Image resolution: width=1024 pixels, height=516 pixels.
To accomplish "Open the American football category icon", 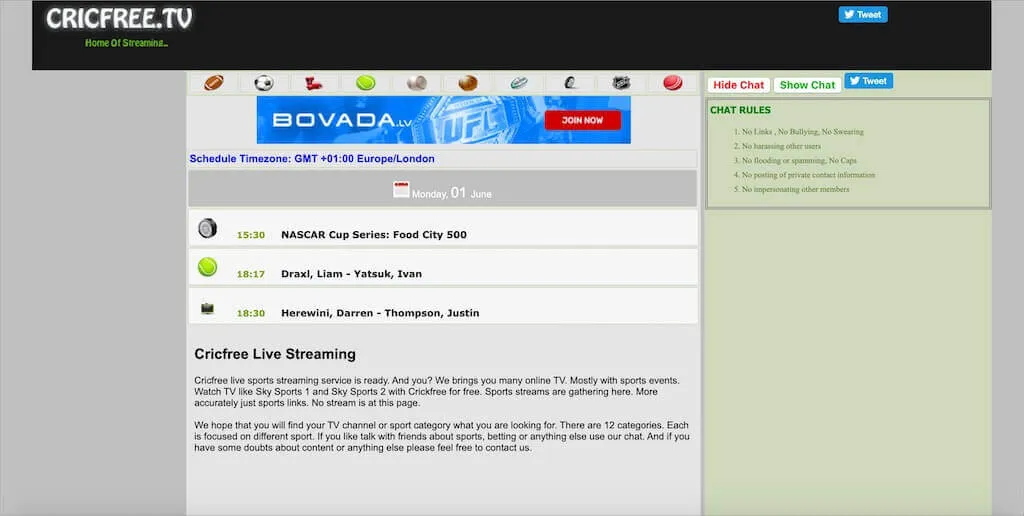I will [214, 83].
